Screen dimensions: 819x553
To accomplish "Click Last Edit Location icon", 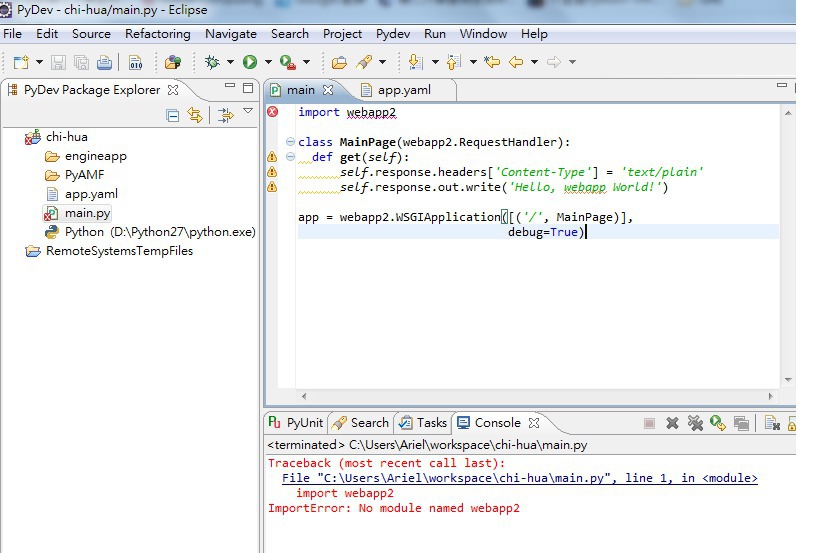I will tap(491, 62).
